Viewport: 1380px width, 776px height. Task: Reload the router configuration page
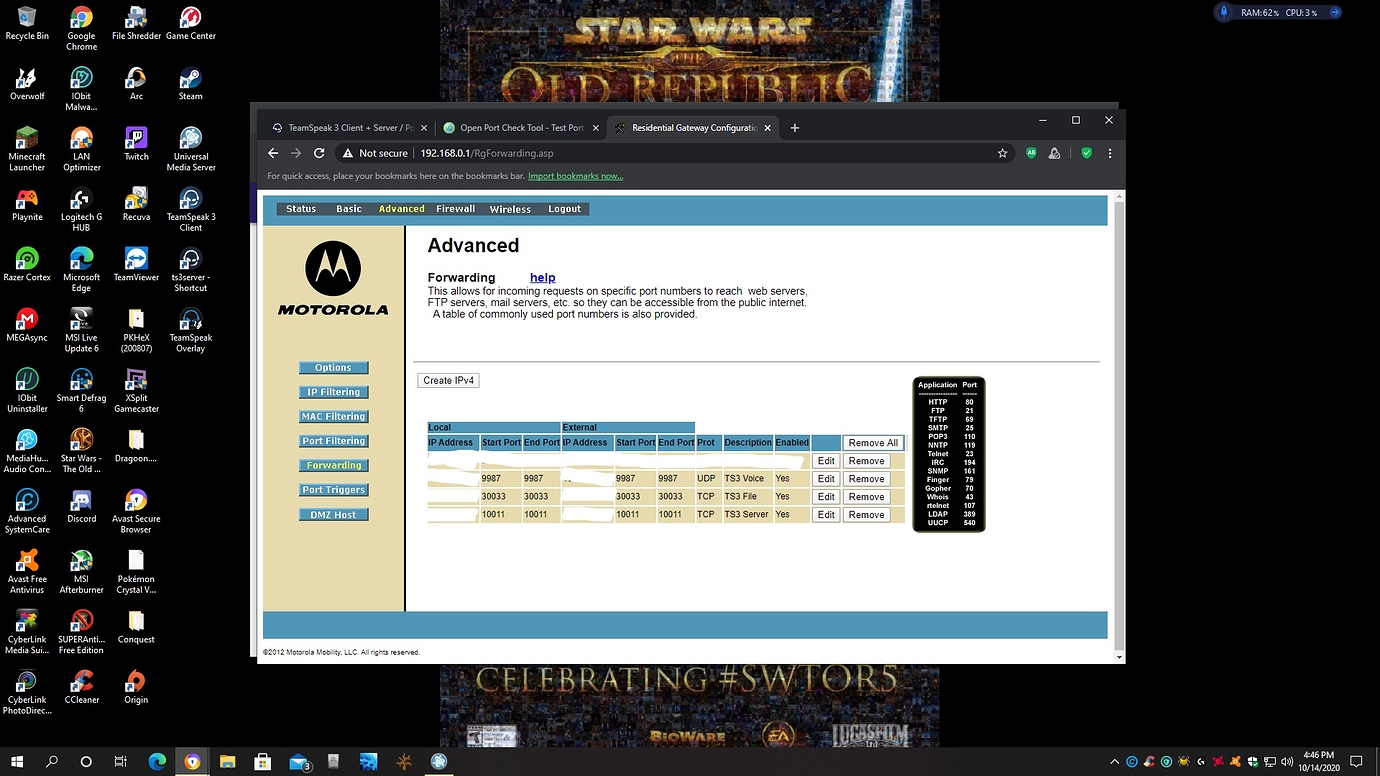point(319,153)
